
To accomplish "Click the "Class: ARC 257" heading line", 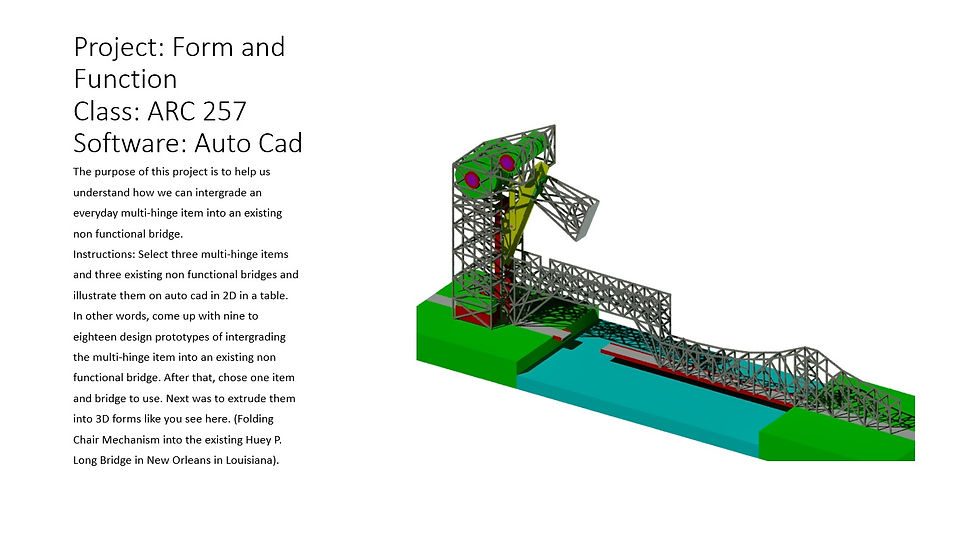I will click(x=159, y=111).
